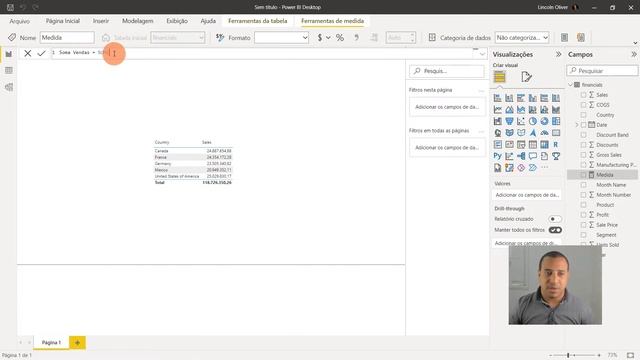640x360 pixels.
Task: Collapse the Visualizações pane
Action: (558, 54)
